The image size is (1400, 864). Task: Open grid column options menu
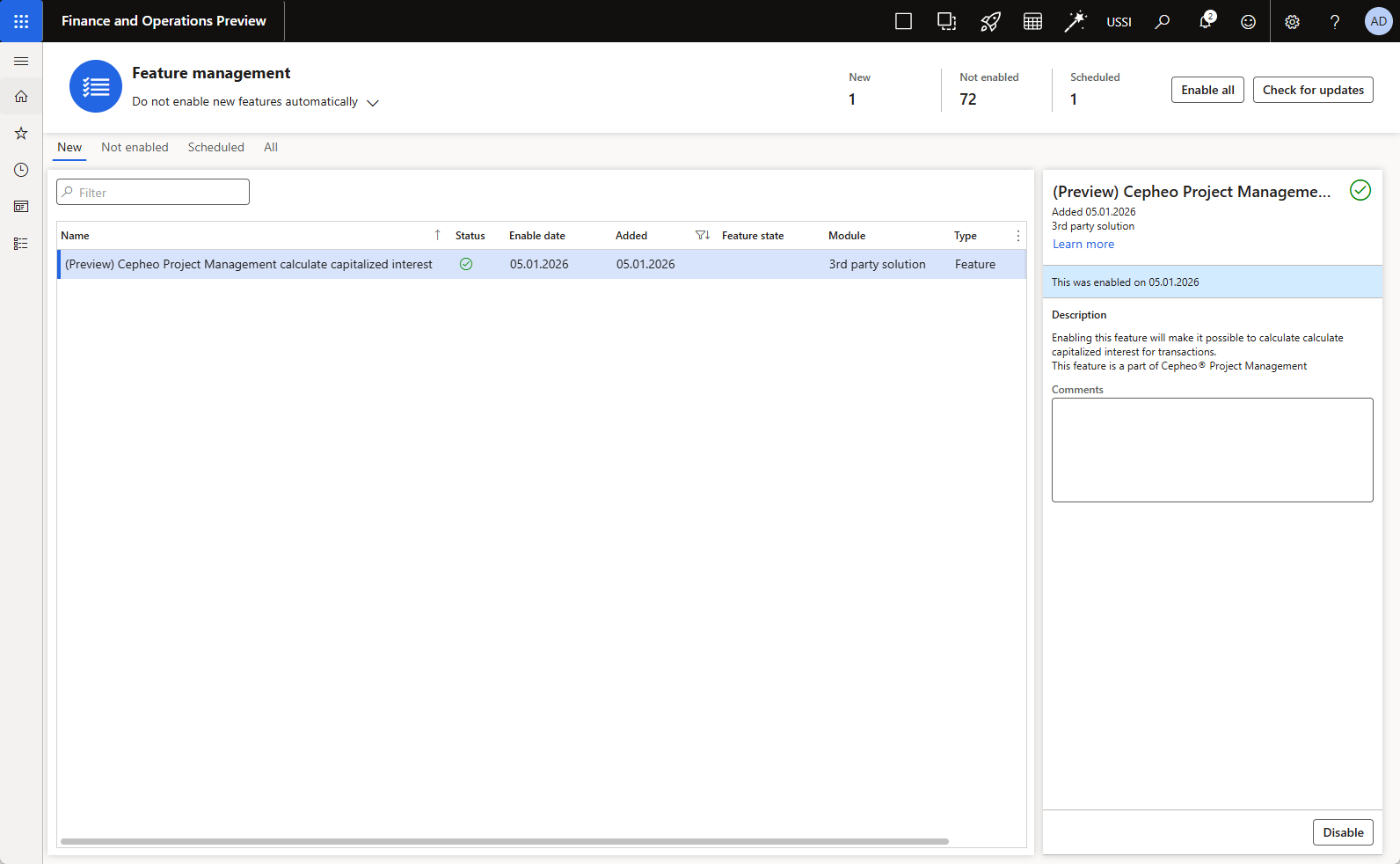(x=1017, y=236)
